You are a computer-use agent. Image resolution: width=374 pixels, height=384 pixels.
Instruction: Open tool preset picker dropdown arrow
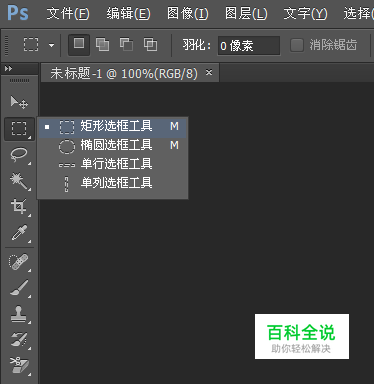(51, 45)
